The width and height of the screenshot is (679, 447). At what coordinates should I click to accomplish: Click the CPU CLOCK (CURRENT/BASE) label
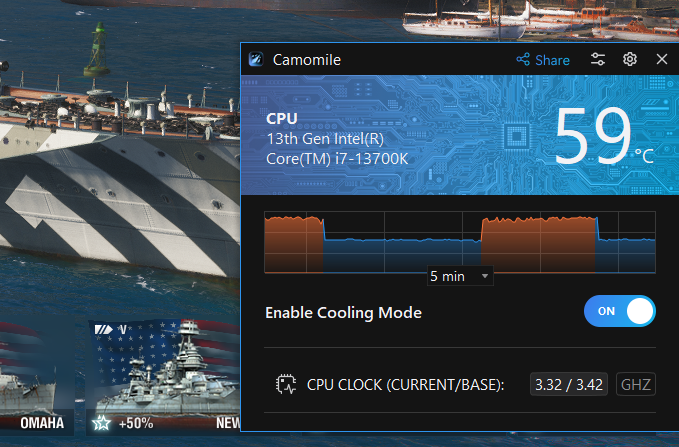click(405, 385)
